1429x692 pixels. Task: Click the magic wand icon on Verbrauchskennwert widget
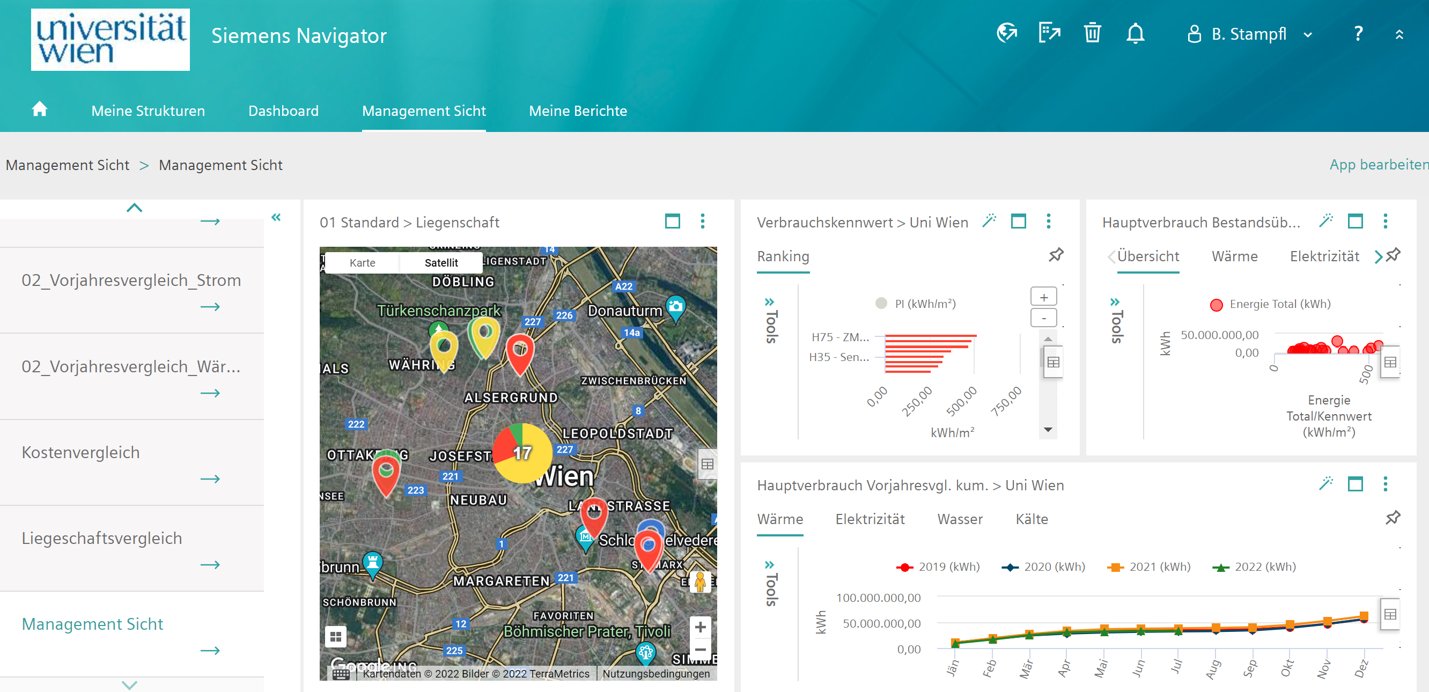pyautogui.click(x=988, y=221)
